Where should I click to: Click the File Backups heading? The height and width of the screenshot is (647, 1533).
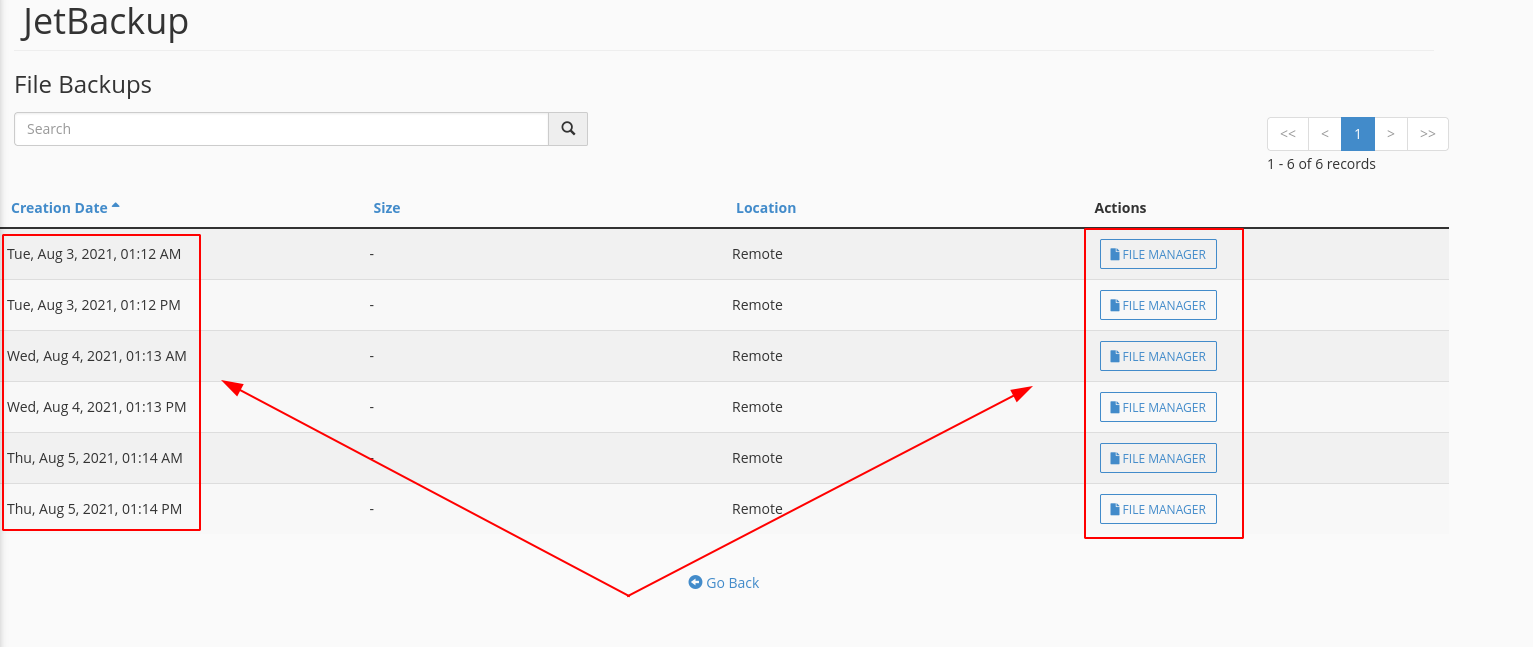click(83, 85)
